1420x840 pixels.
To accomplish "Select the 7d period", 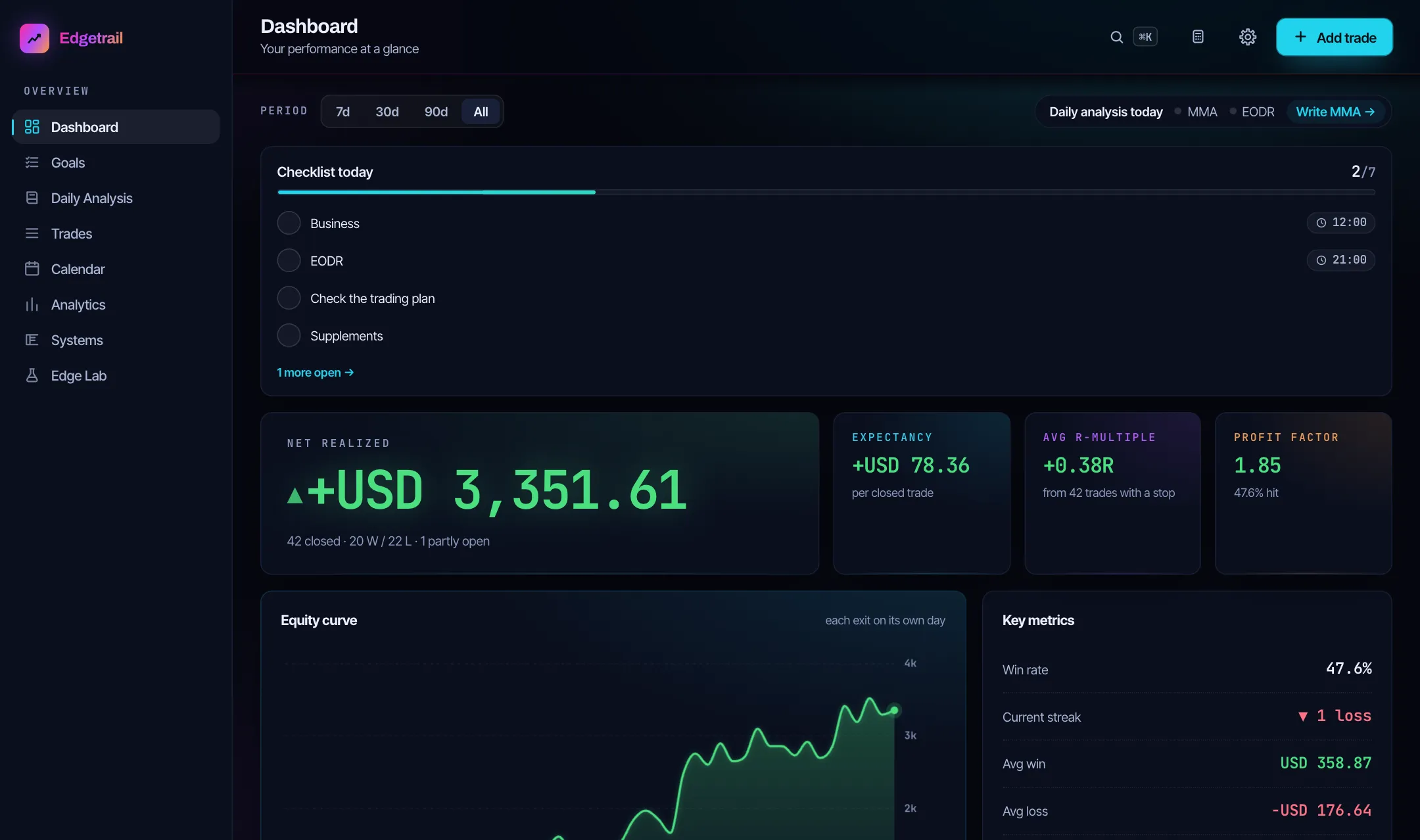I will (x=343, y=112).
